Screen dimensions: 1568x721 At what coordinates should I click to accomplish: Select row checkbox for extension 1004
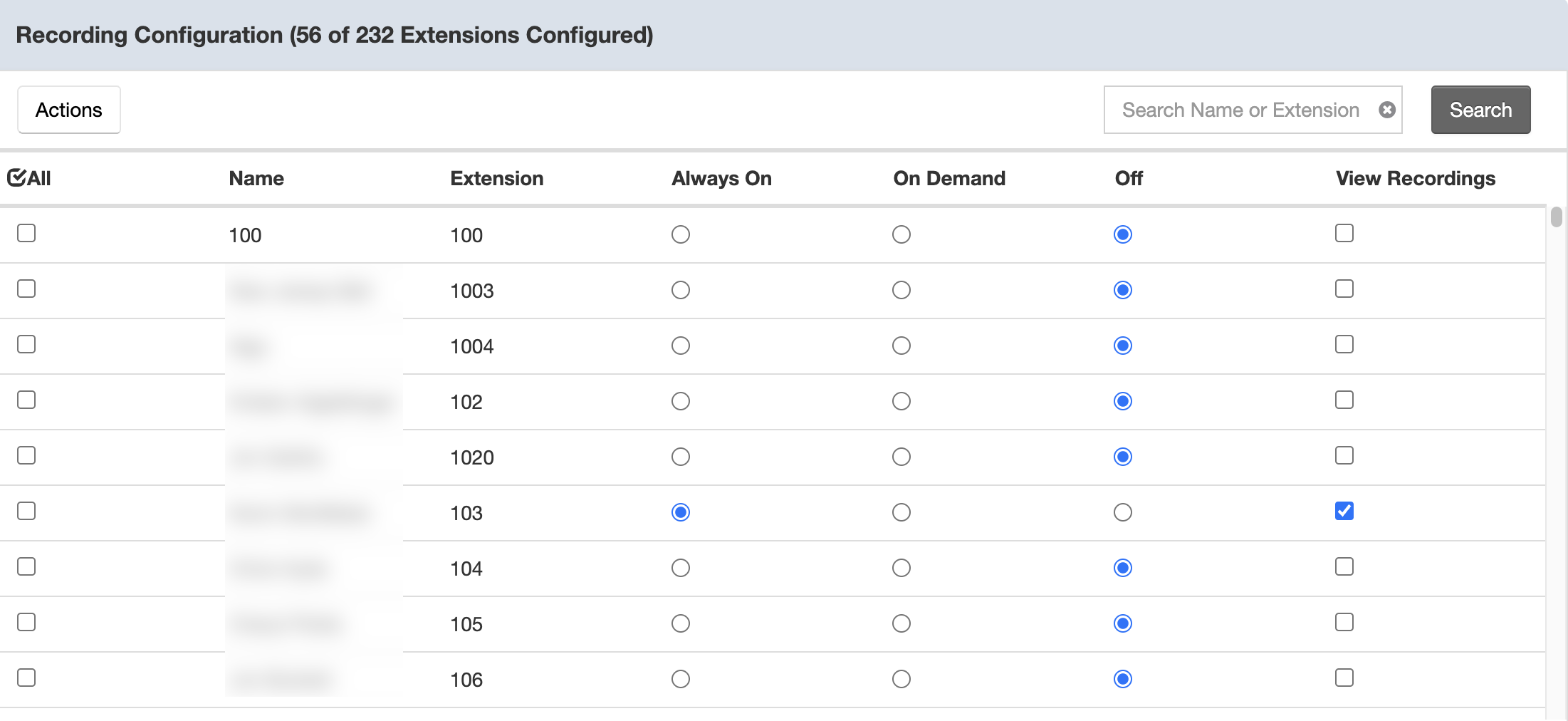coord(26,344)
